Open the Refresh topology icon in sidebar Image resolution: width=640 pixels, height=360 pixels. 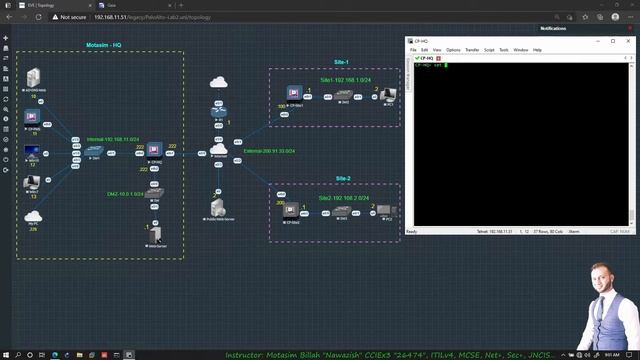pos(6,99)
